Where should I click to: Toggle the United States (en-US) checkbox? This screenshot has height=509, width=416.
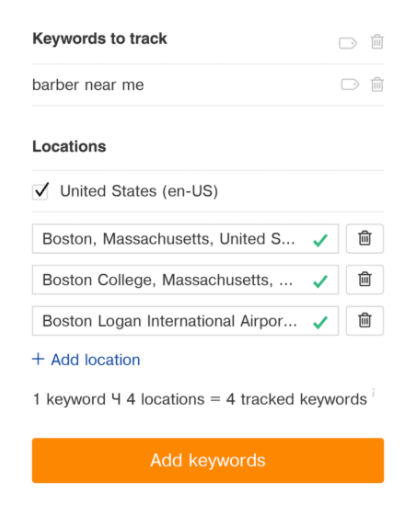pos(40,191)
